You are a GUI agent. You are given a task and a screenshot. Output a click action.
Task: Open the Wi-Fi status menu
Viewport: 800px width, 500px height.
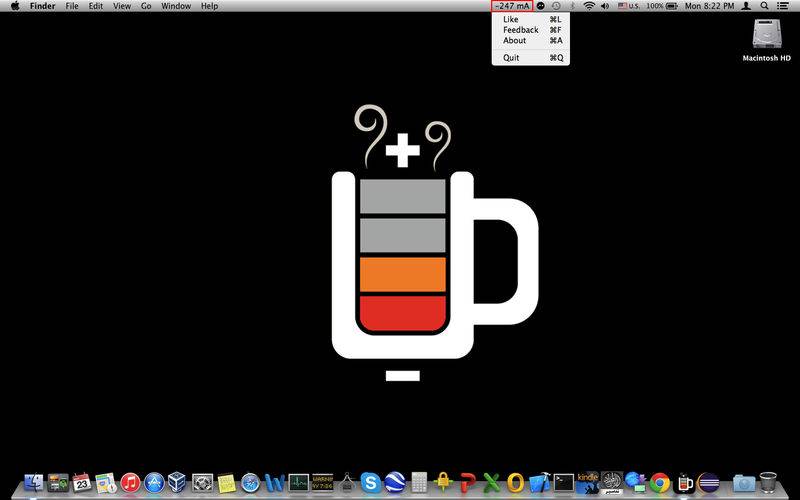tap(589, 6)
